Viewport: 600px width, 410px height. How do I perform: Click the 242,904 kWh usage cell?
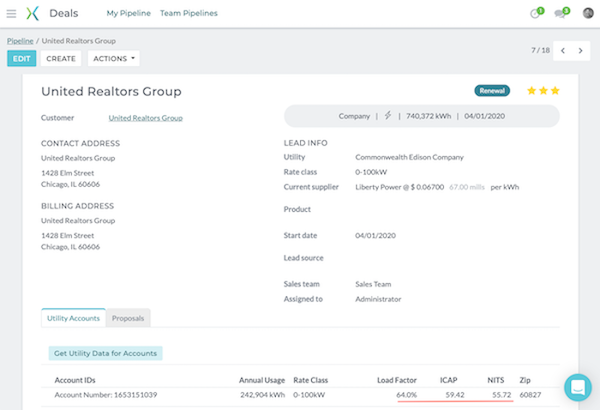pyautogui.click(x=262, y=395)
